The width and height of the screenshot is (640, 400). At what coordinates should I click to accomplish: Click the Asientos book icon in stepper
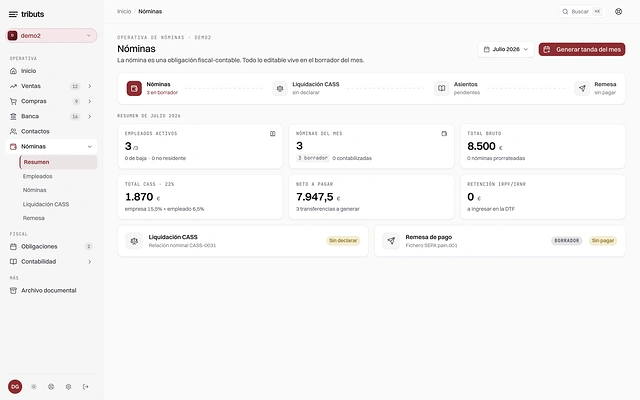(x=442, y=88)
